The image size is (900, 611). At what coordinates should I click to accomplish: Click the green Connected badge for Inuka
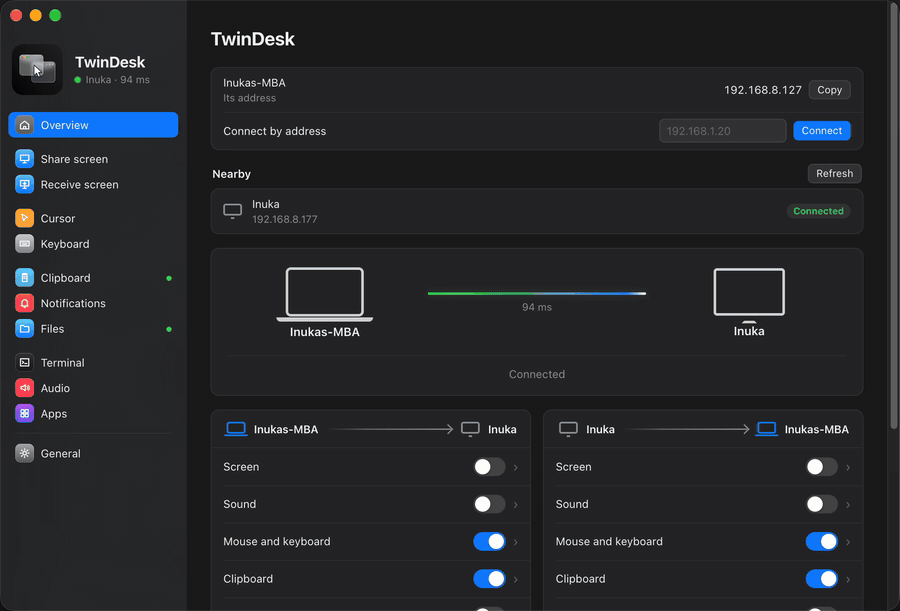[x=818, y=211]
